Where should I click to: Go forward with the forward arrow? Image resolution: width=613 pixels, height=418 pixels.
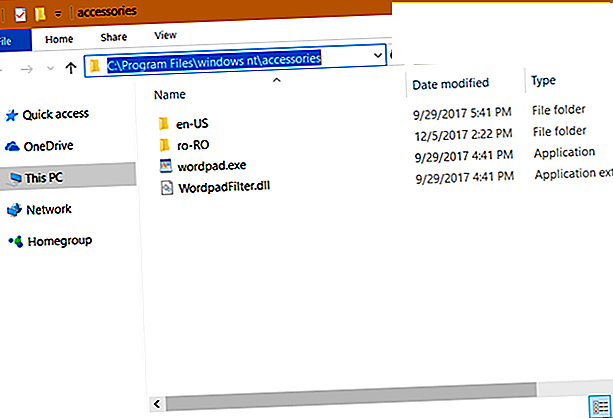(x=27, y=70)
